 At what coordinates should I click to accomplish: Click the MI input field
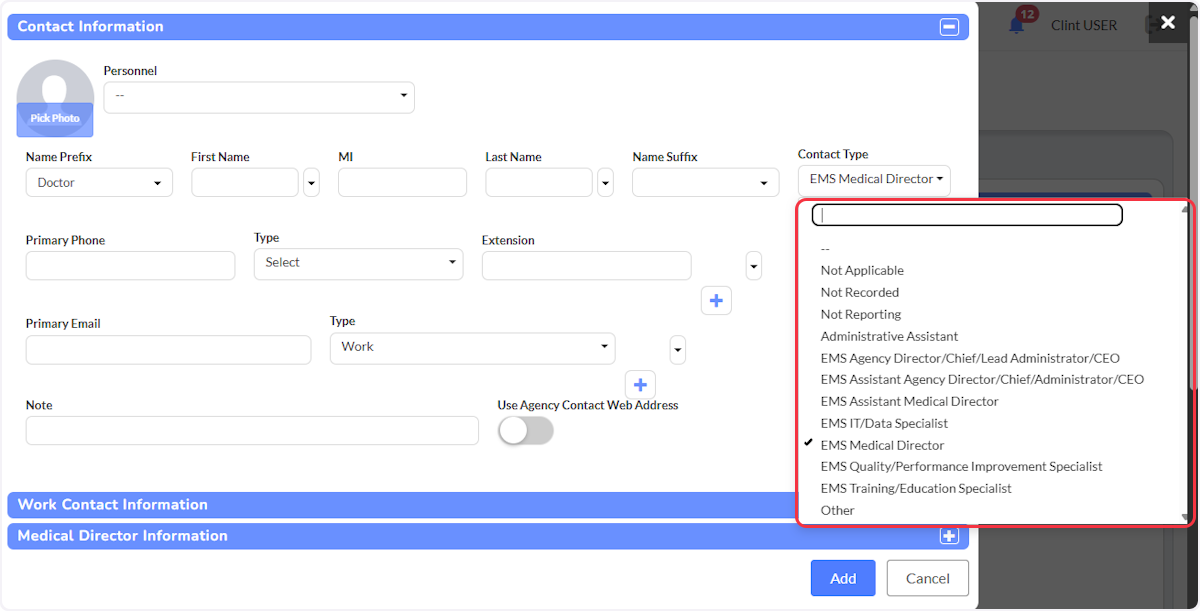(402, 182)
